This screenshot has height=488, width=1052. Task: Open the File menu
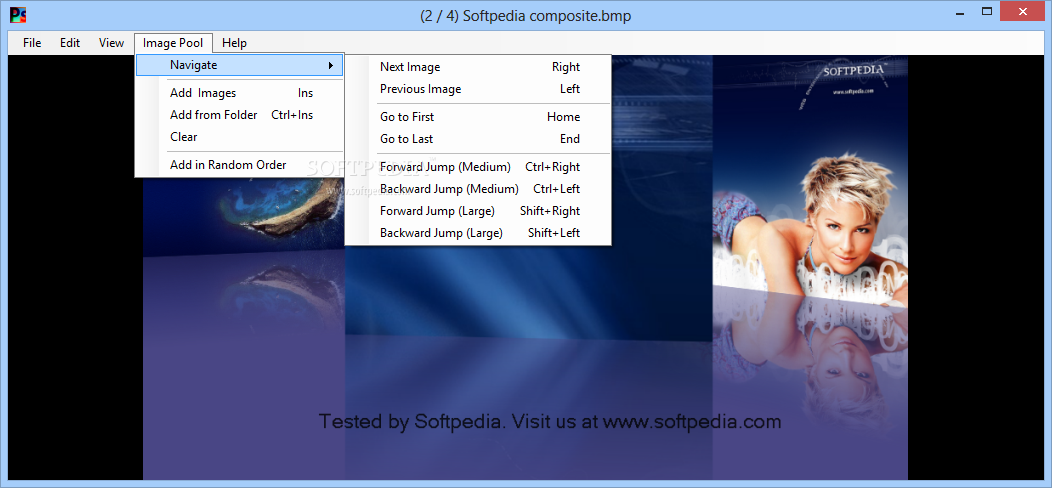pyautogui.click(x=32, y=43)
